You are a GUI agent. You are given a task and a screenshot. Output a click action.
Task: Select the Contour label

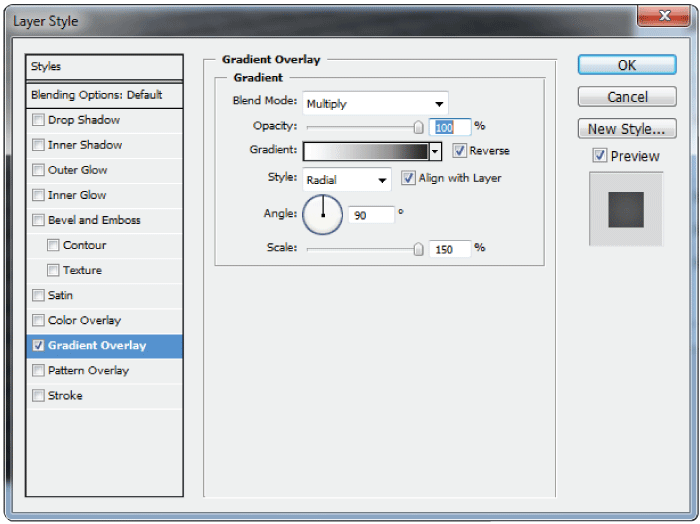tap(85, 245)
